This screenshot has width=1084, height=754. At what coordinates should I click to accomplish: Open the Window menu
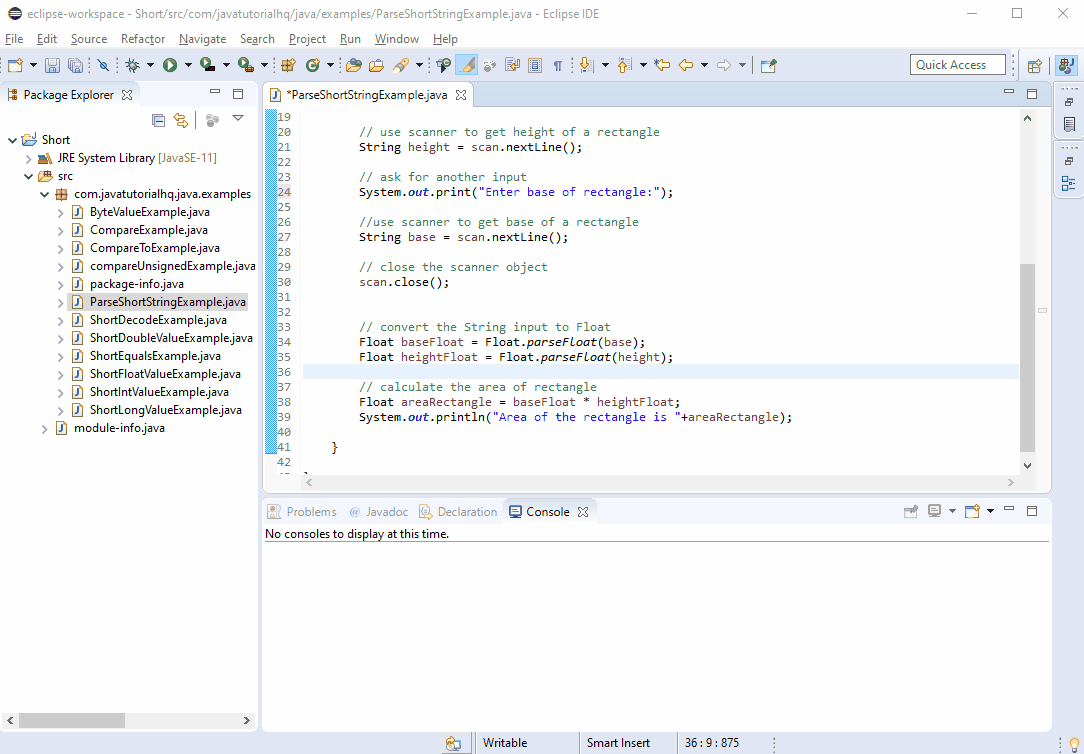(397, 39)
